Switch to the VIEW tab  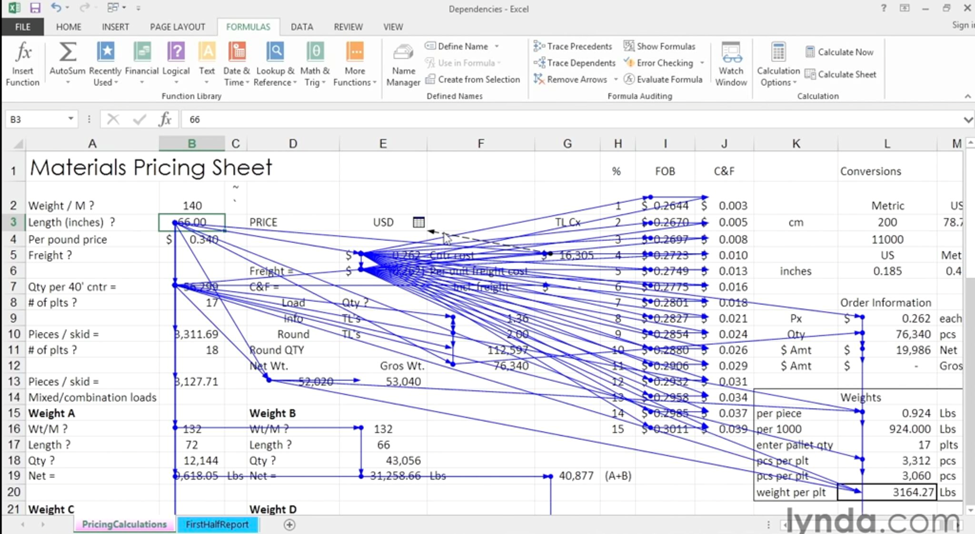pyautogui.click(x=393, y=27)
